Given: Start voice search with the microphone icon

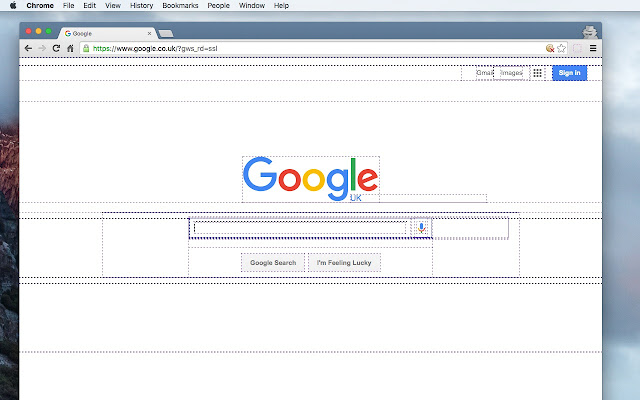Looking at the screenshot, I should 422,228.
